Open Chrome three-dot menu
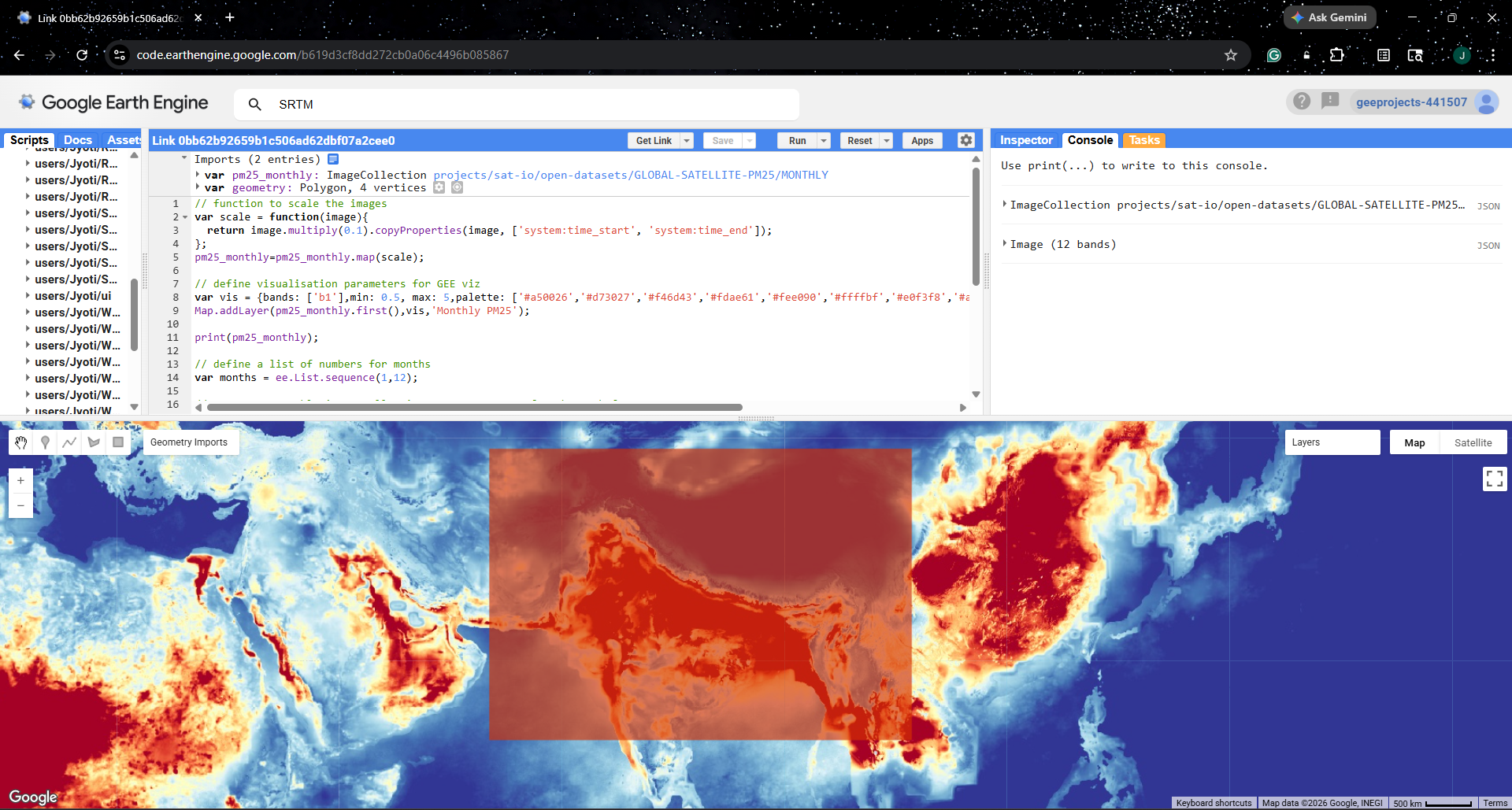Viewport: 1512px width, 810px height. tap(1492, 55)
